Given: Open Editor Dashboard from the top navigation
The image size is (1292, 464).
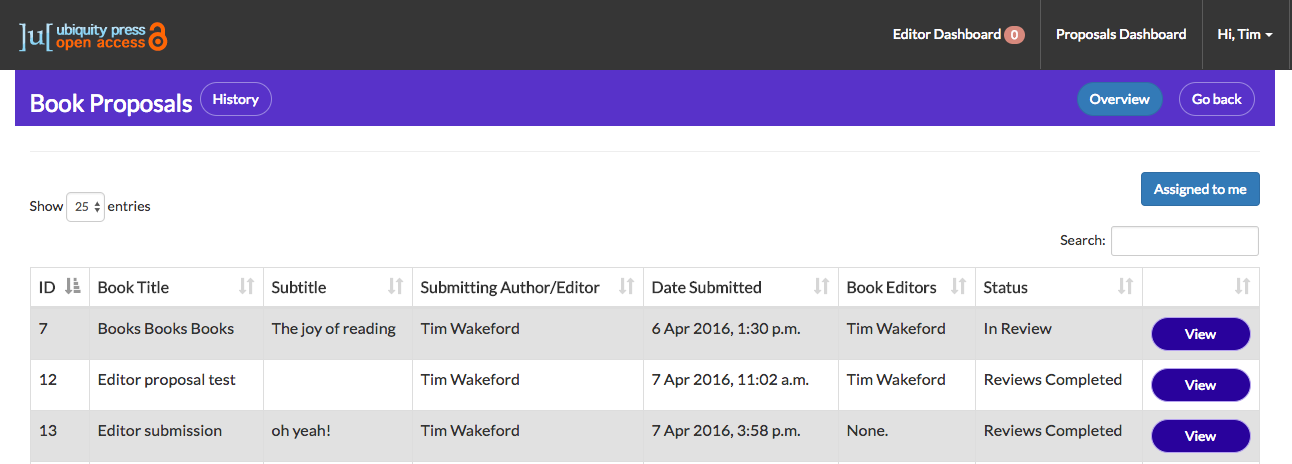Looking at the screenshot, I should [958, 34].
